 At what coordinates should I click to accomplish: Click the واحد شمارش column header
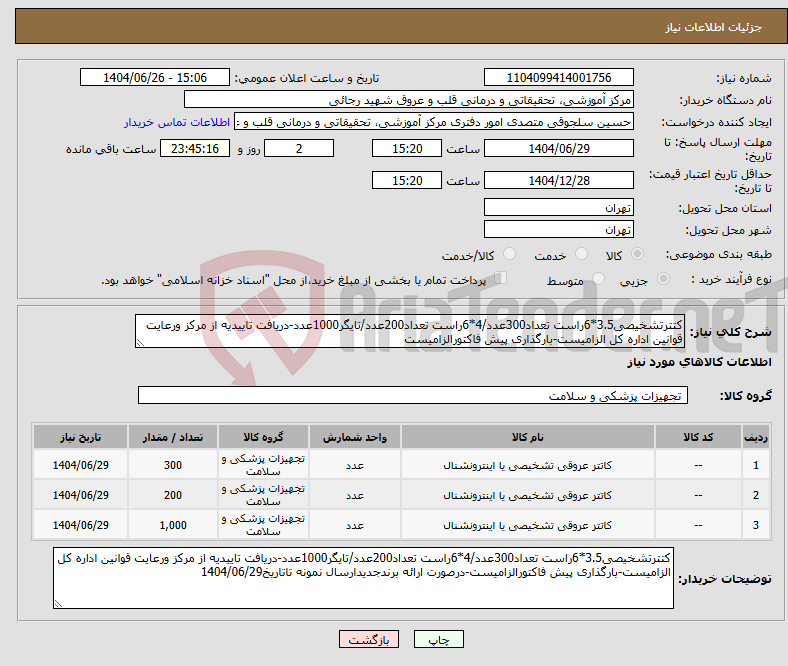(x=355, y=437)
